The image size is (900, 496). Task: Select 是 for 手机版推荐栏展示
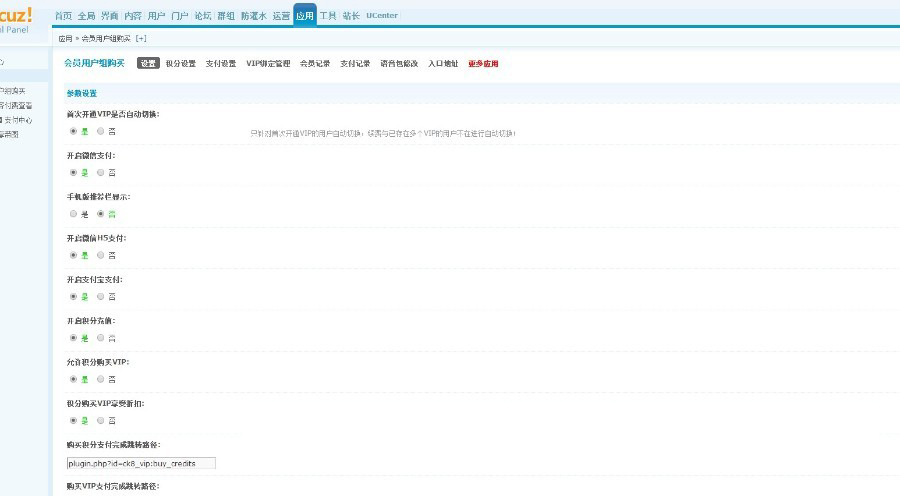pyautogui.click(x=73, y=213)
